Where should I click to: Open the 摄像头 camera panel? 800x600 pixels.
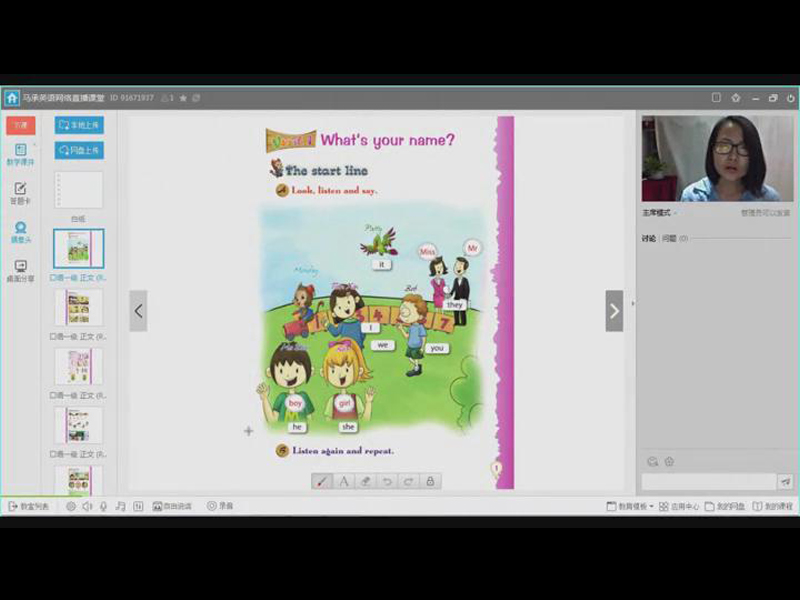[20, 232]
